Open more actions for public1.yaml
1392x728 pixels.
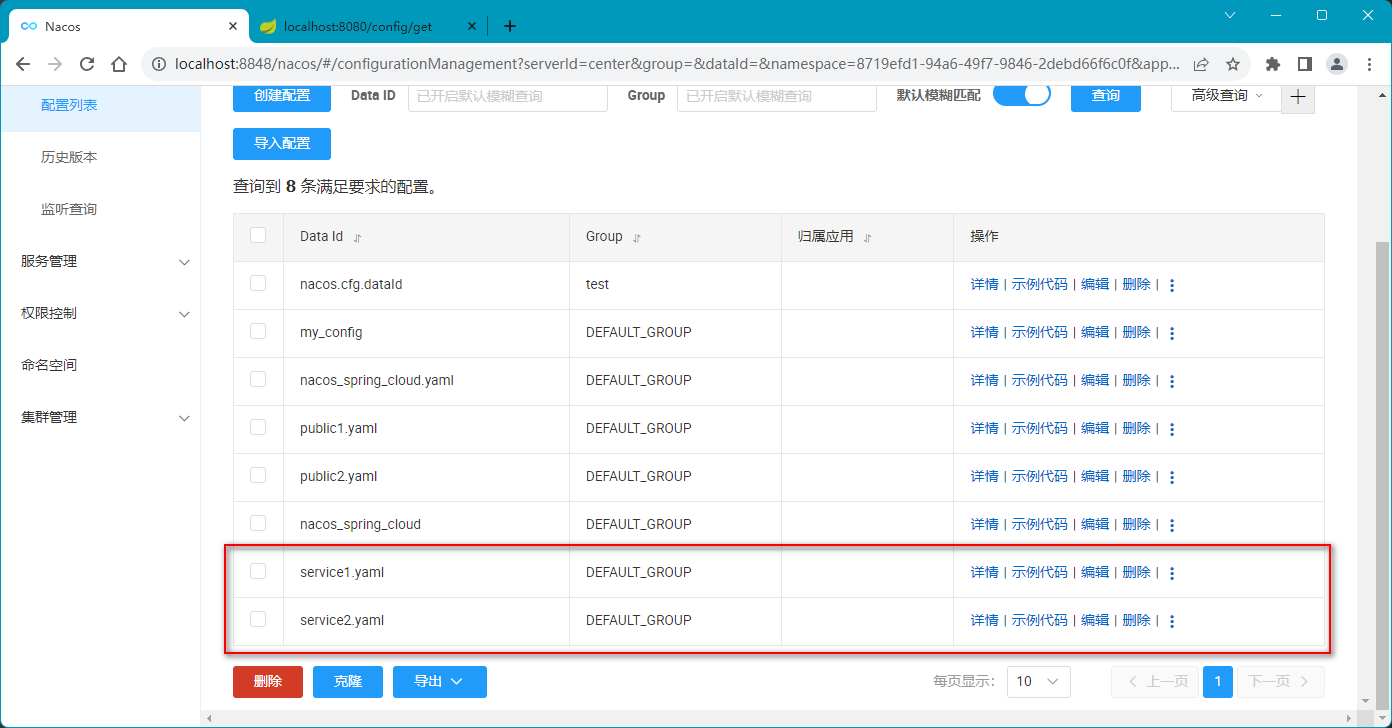click(x=1172, y=429)
